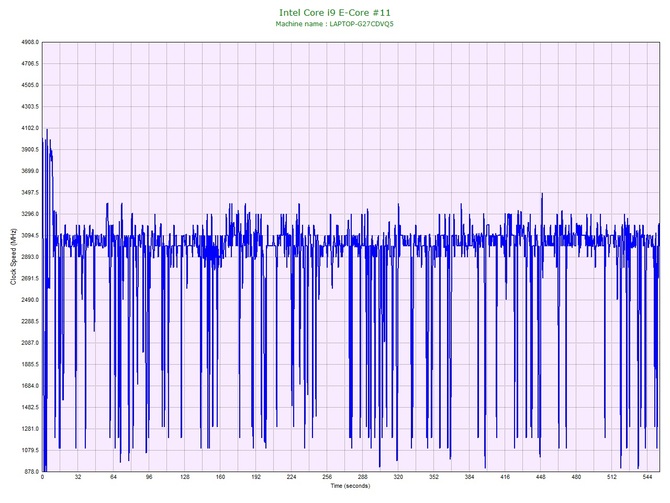Click the '1281.0' y-axis tick label

tap(30, 429)
